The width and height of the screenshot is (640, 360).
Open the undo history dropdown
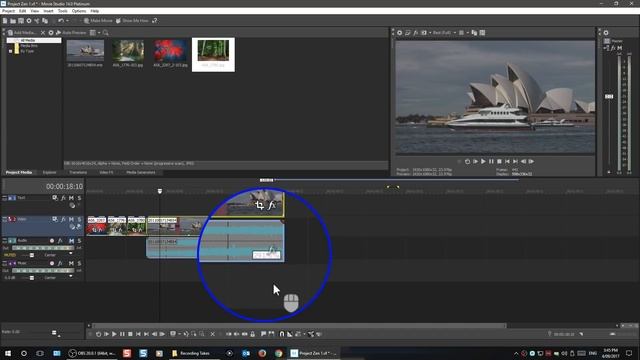67,21
